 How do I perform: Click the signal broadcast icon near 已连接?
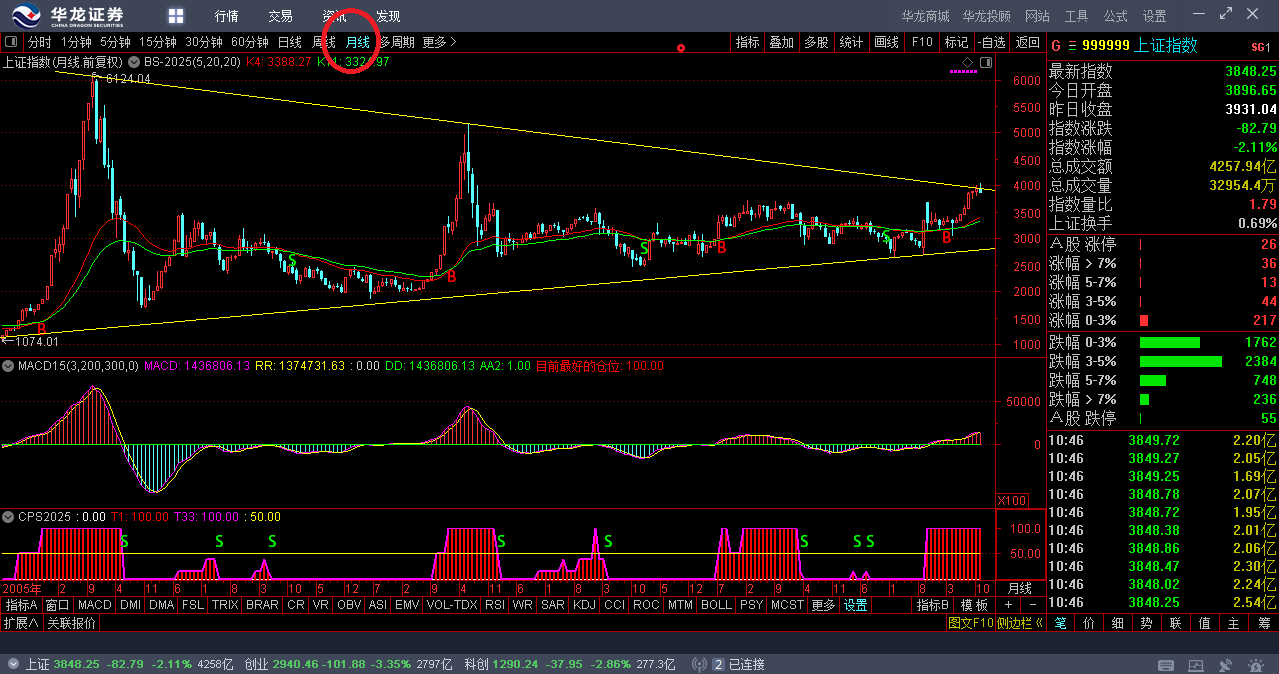(699, 664)
